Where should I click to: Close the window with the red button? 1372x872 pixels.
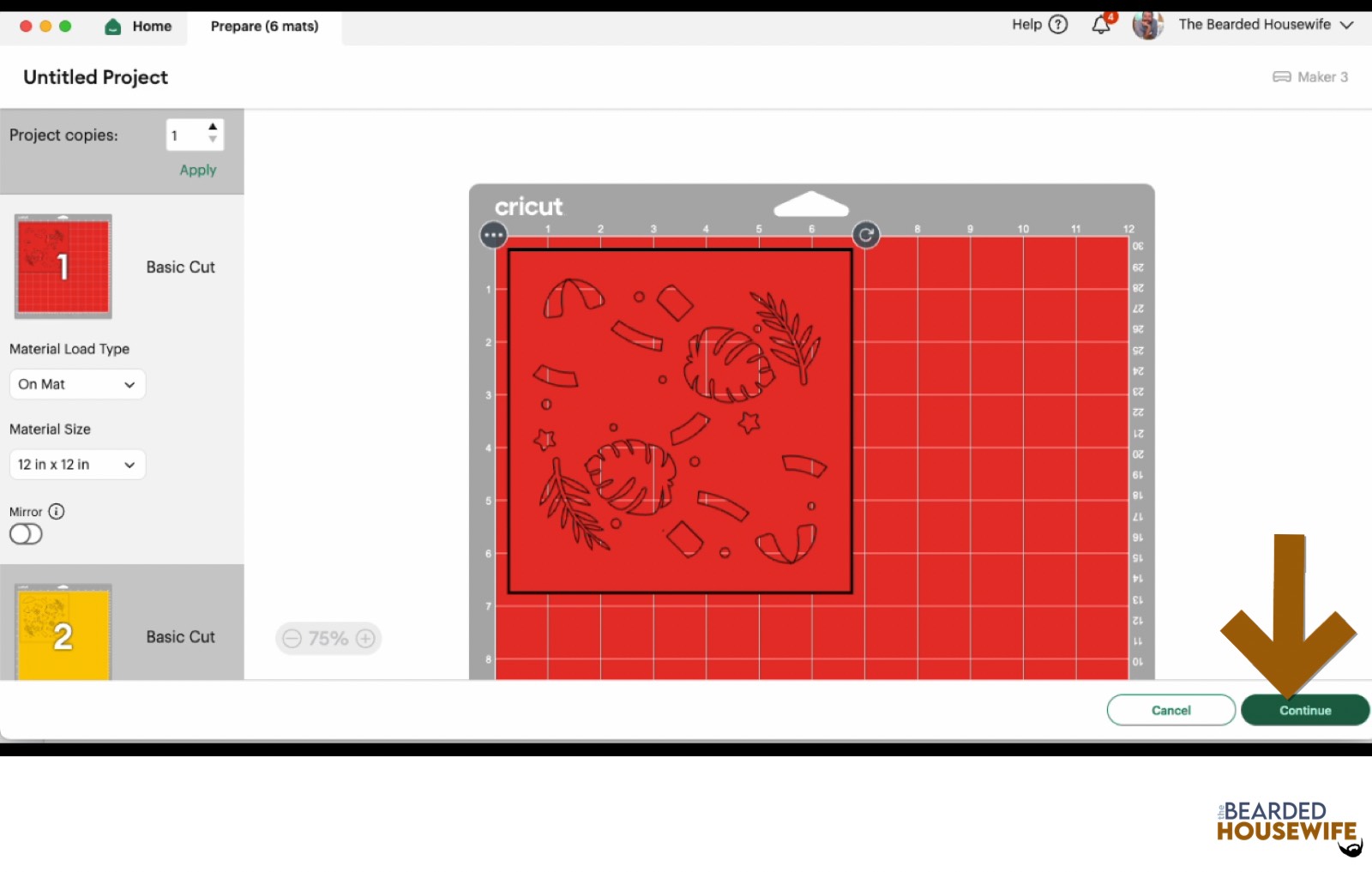[26, 27]
